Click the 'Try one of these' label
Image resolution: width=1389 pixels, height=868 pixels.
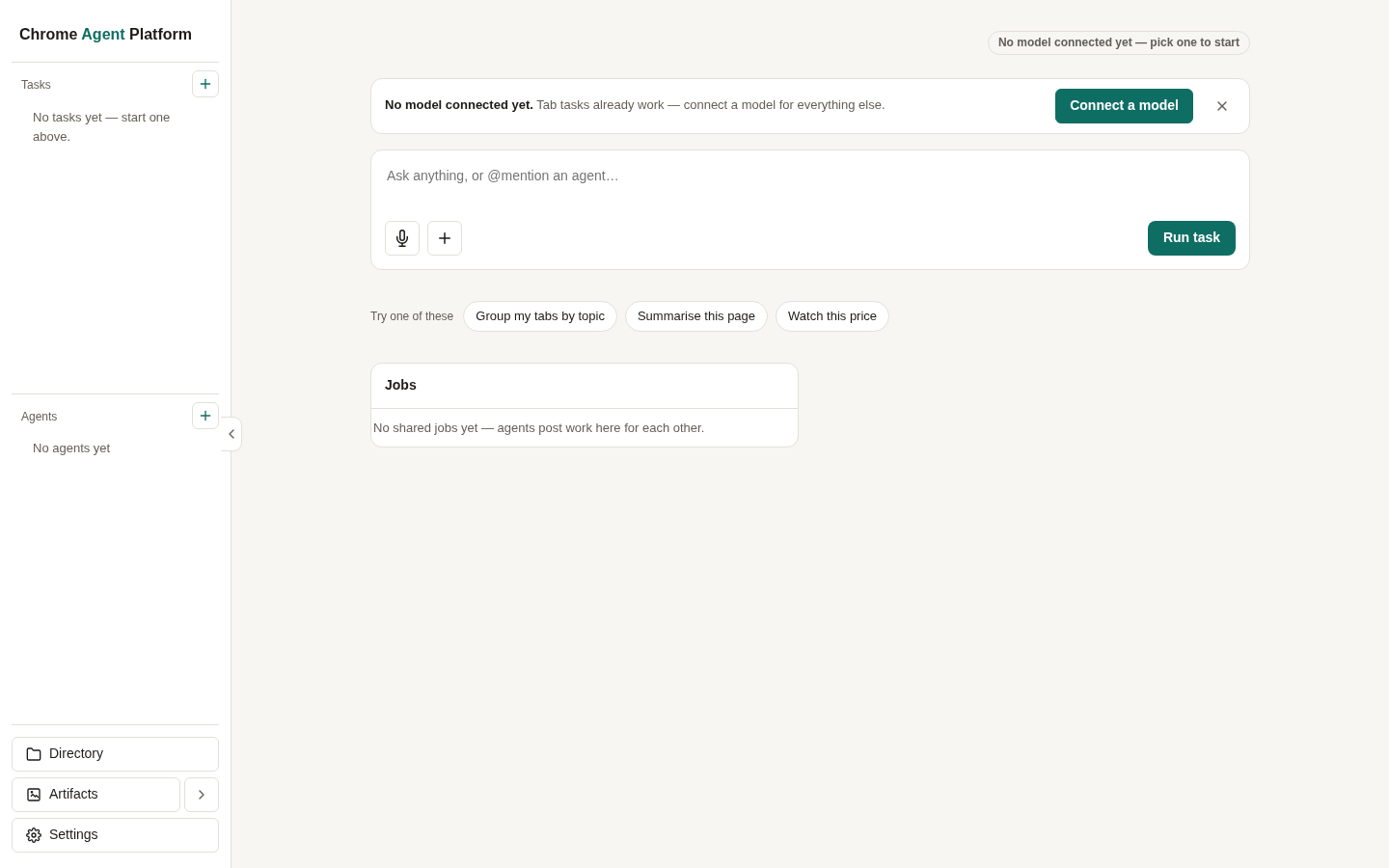[x=412, y=316]
